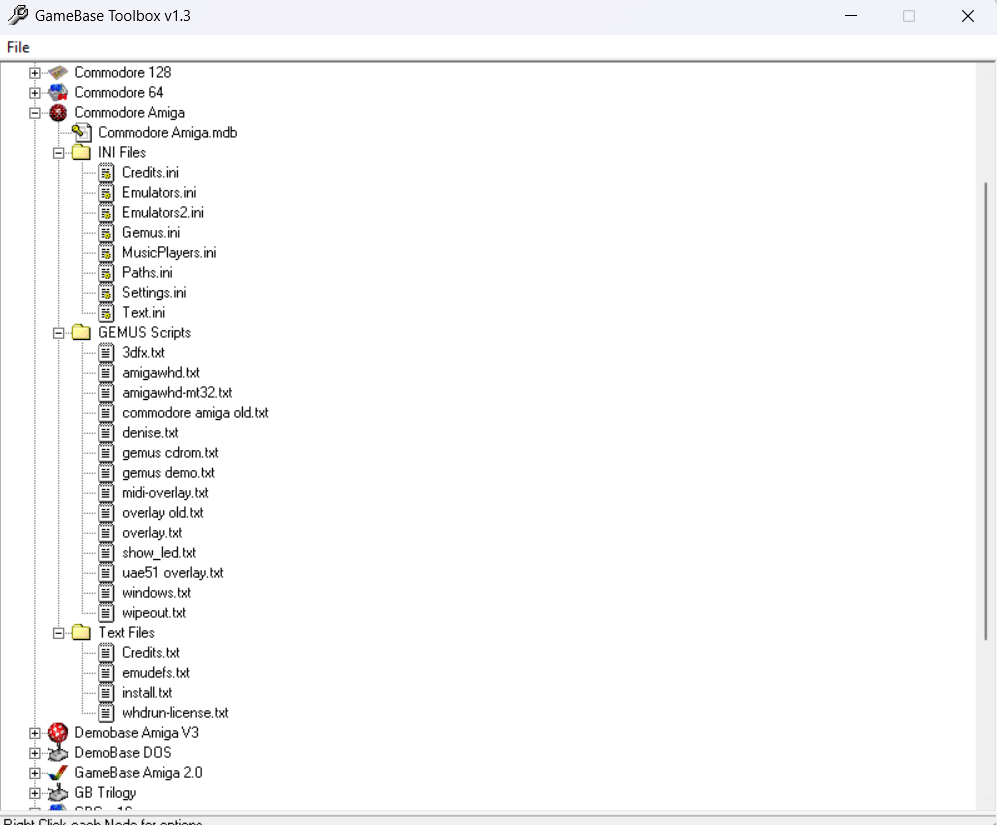Click the denise.txt document icon
This screenshot has height=825, width=997.
pyautogui.click(x=106, y=433)
